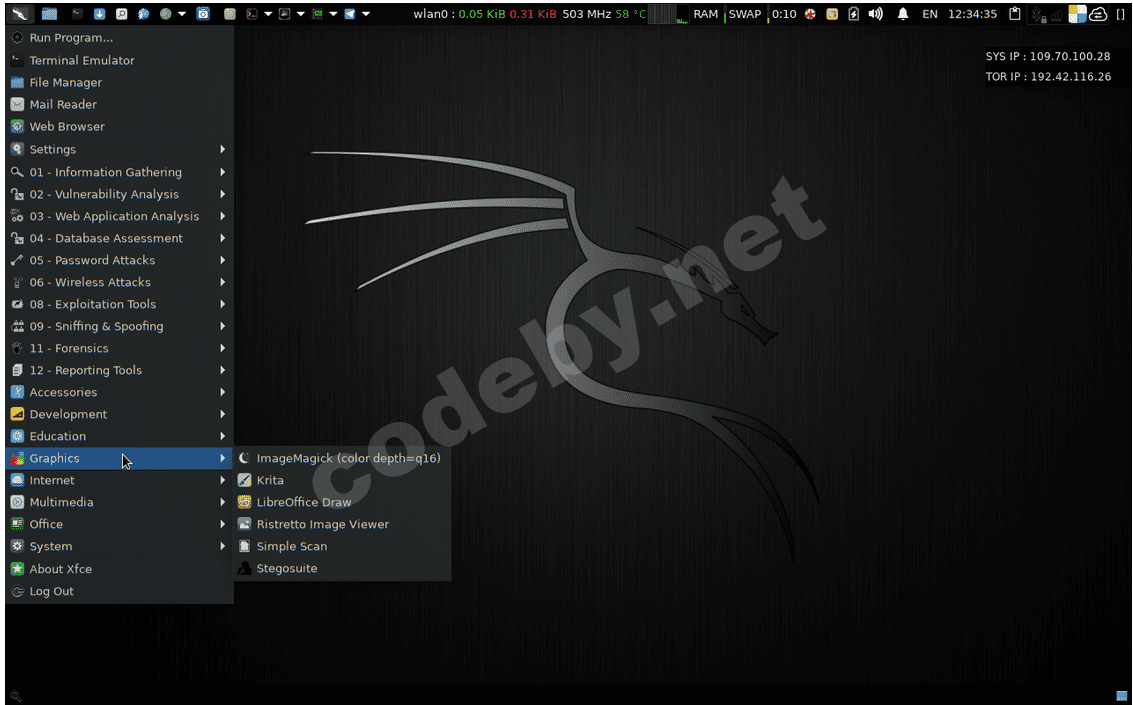Viewport: 1133px width, 705px height.
Task: Click the yellow chip hardware tray icon
Action: pyautogui.click(x=832, y=14)
